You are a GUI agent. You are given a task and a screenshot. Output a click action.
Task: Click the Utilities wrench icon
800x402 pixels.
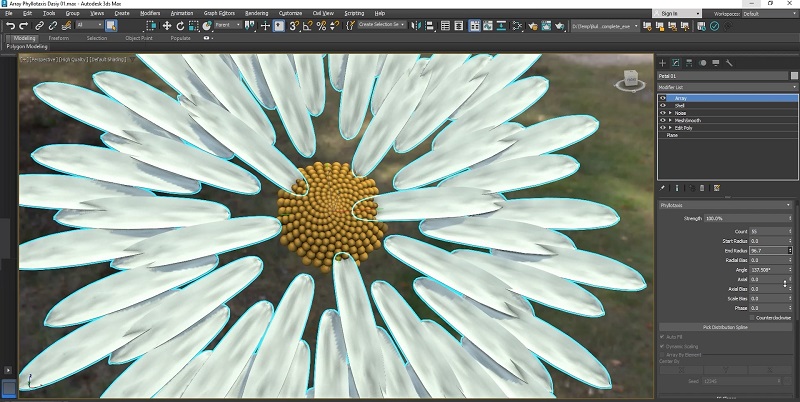(x=731, y=63)
